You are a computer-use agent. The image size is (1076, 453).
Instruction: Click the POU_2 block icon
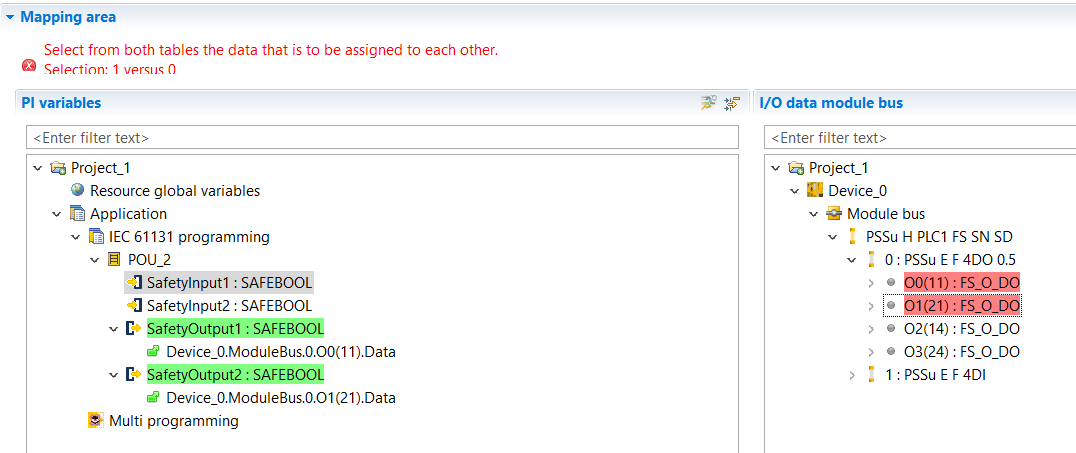coord(115,260)
